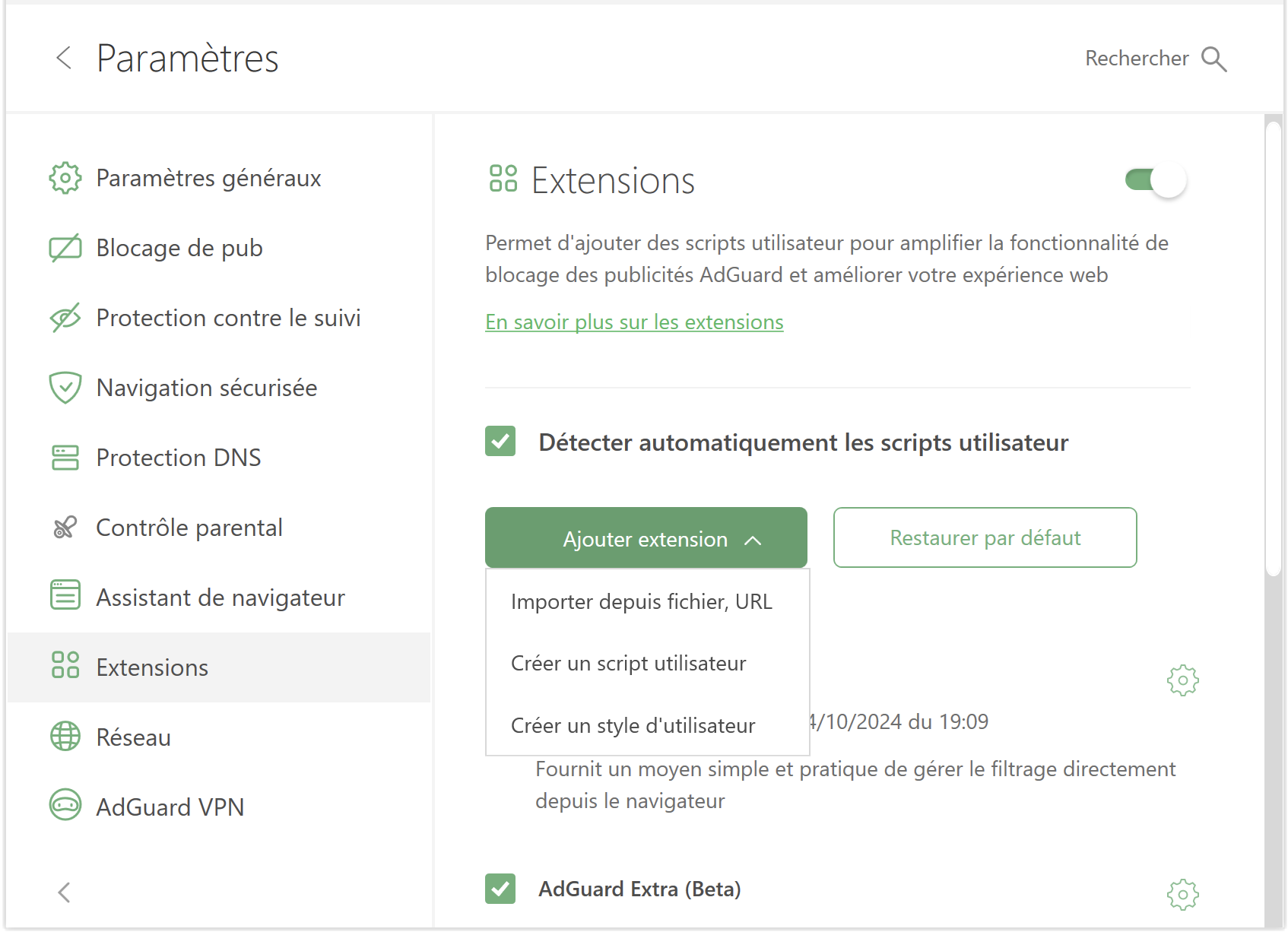Open Protection DNS section

click(219, 458)
